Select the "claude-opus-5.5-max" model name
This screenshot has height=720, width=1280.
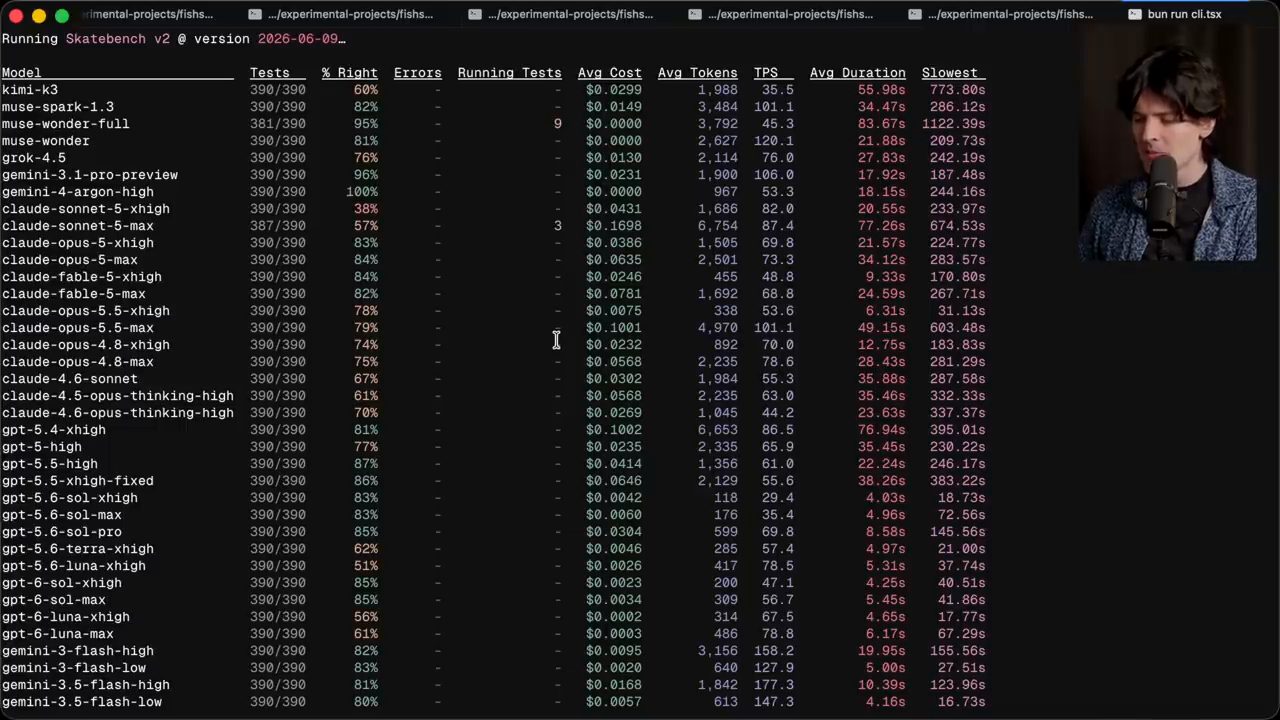pos(78,328)
